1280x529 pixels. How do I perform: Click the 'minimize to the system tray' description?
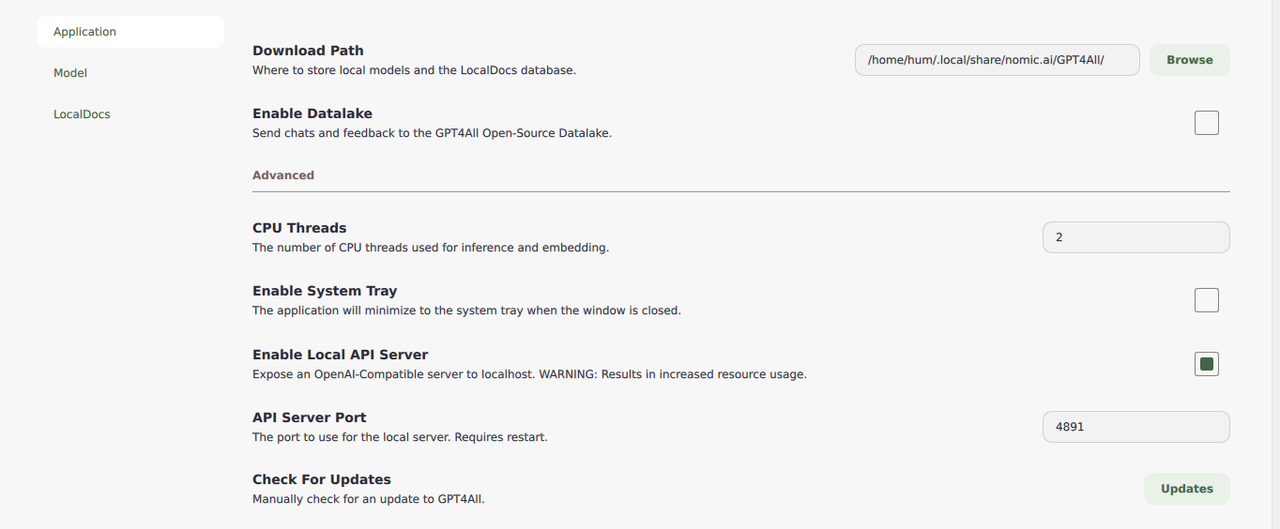(x=466, y=310)
